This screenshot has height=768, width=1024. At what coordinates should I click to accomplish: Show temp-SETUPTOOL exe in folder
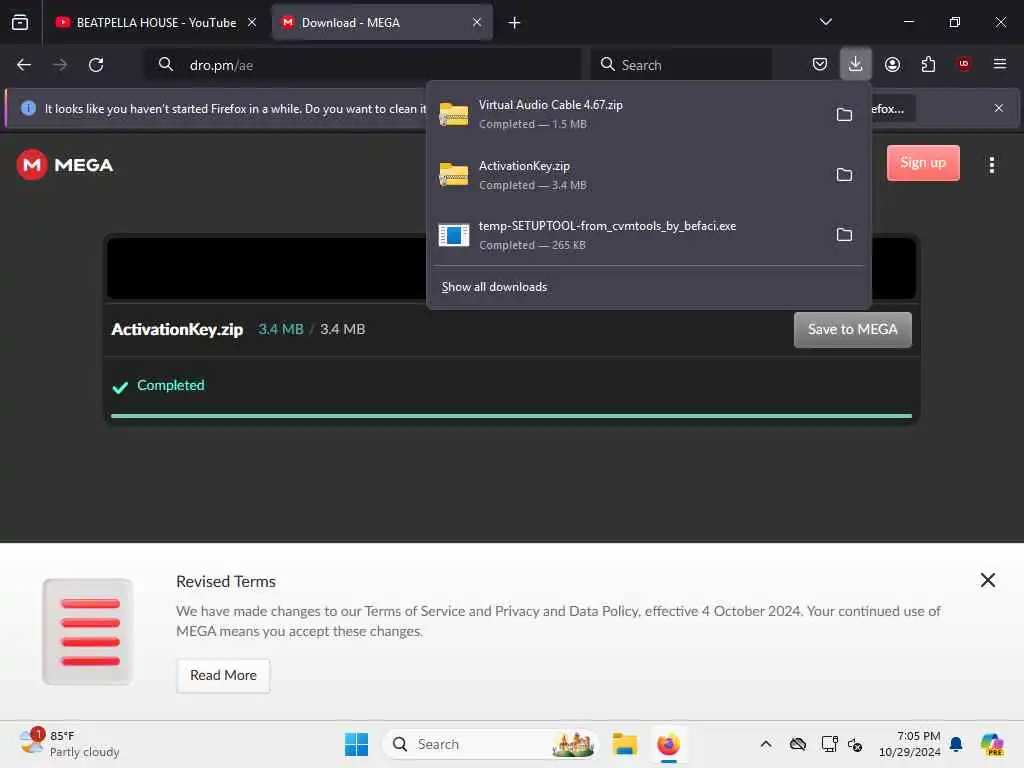pyautogui.click(x=844, y=234)
